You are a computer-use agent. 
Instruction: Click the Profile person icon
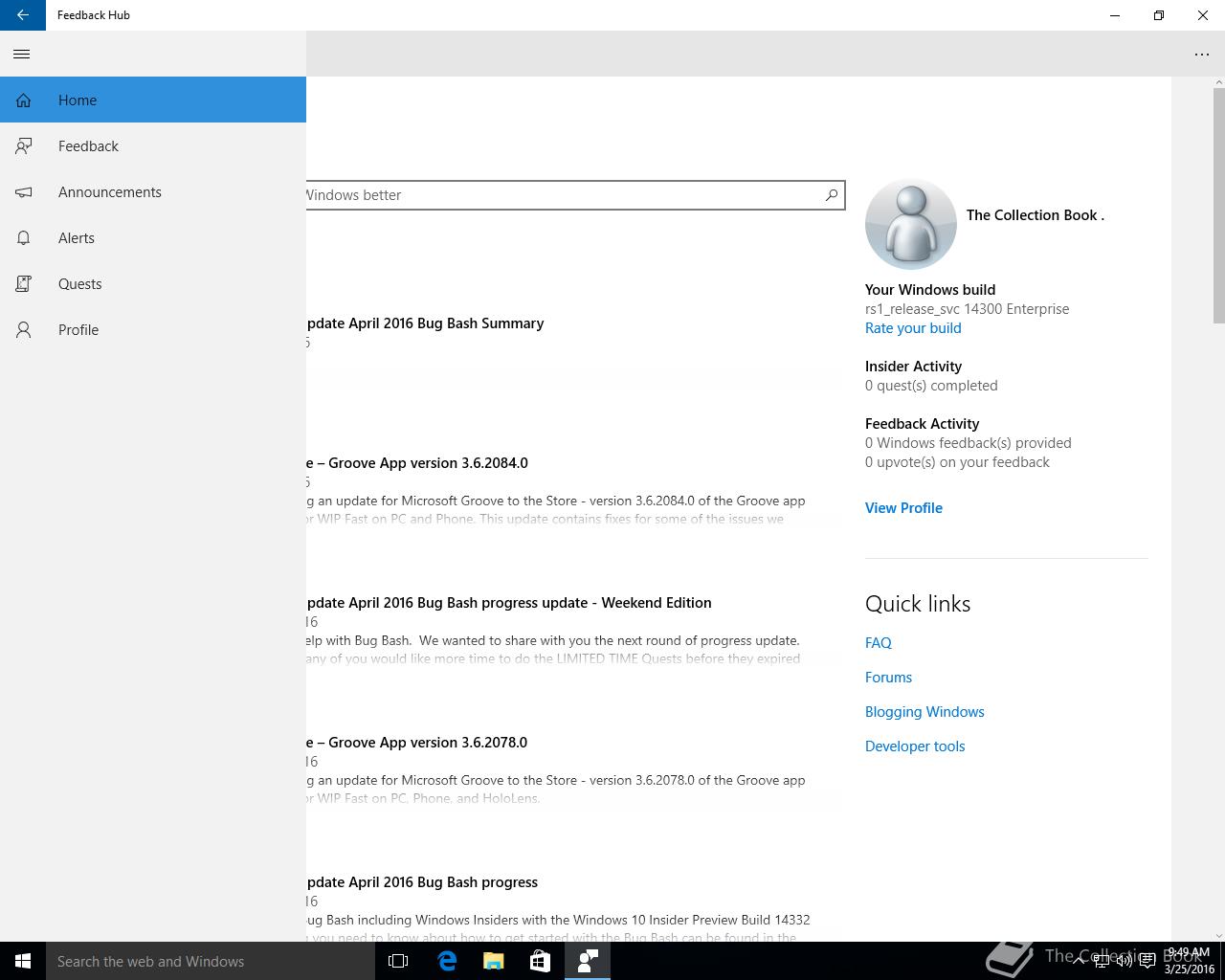click(24, 330)
